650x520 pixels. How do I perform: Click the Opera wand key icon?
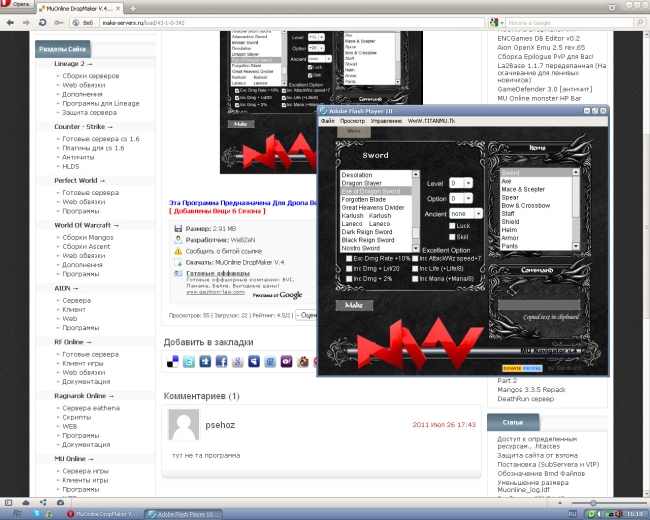(58, 22)
